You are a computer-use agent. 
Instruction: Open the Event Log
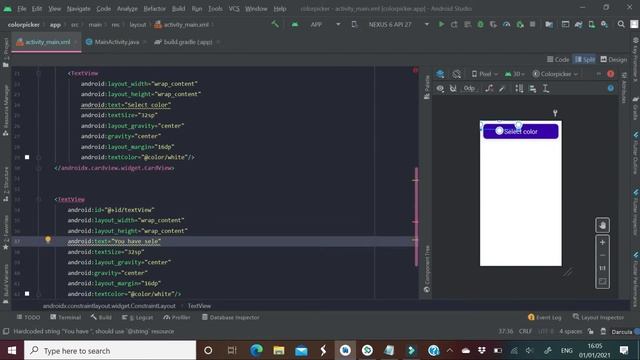pos(544,317)
